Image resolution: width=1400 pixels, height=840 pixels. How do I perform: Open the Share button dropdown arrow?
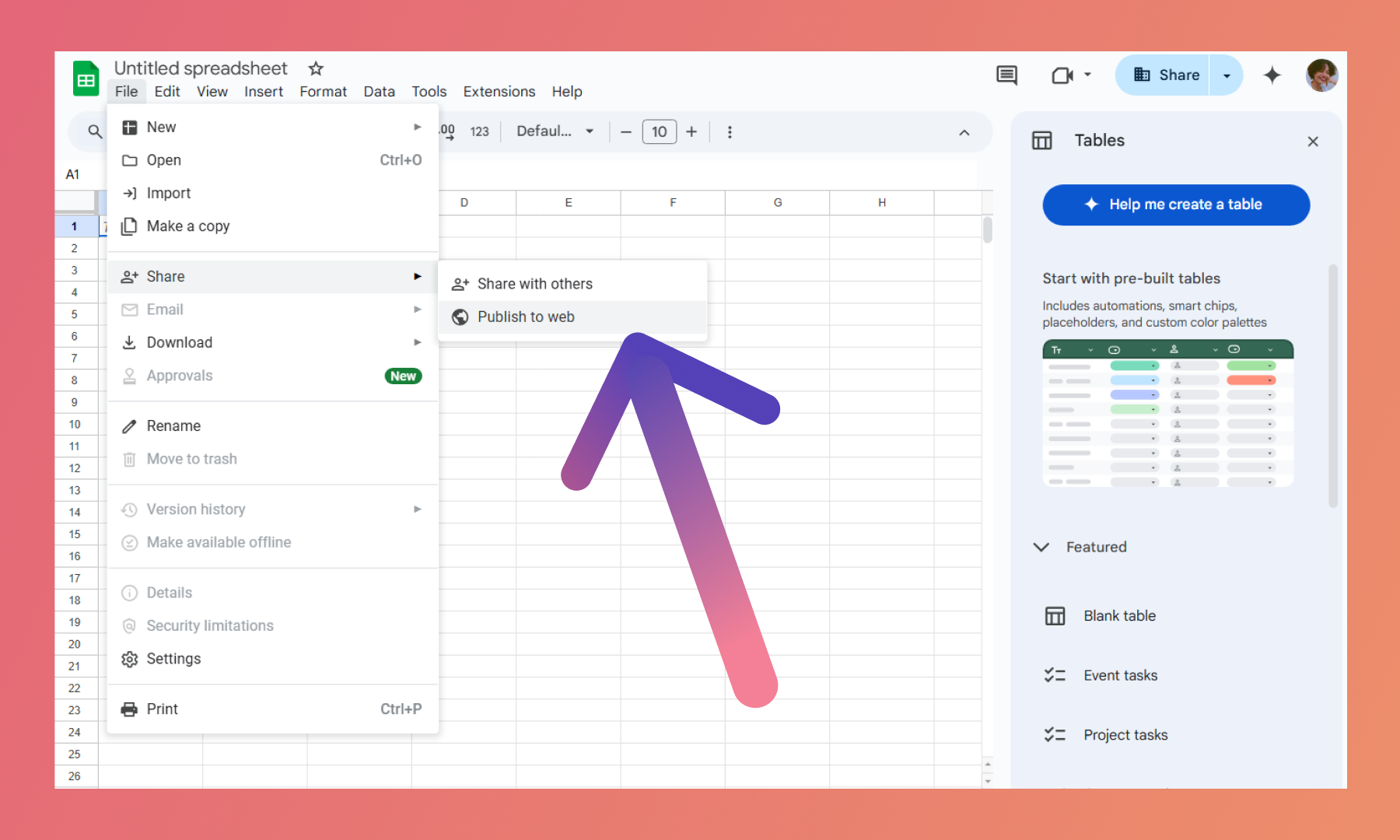coord(1227,75)
